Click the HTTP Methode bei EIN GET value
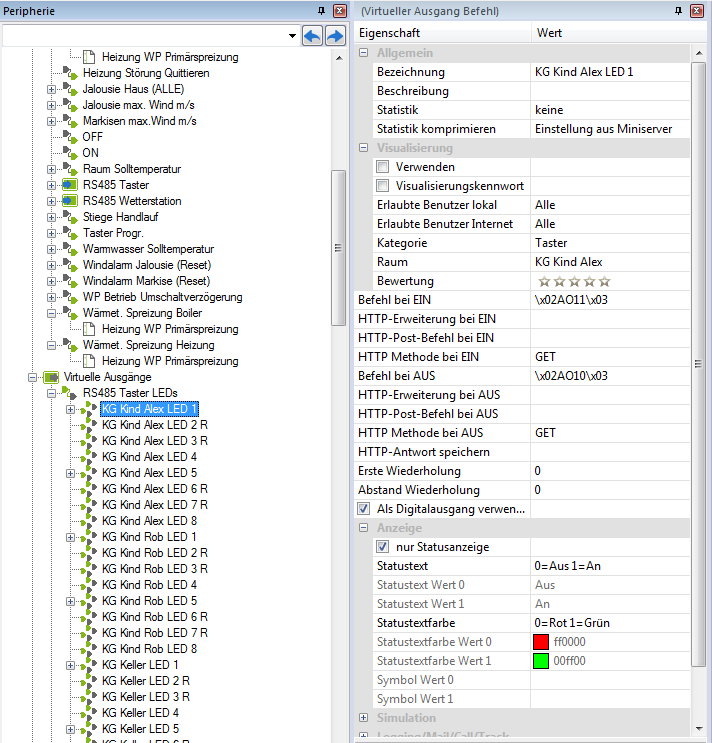The image size is (712, 743). pyautogui.click(x=610, y=357)
